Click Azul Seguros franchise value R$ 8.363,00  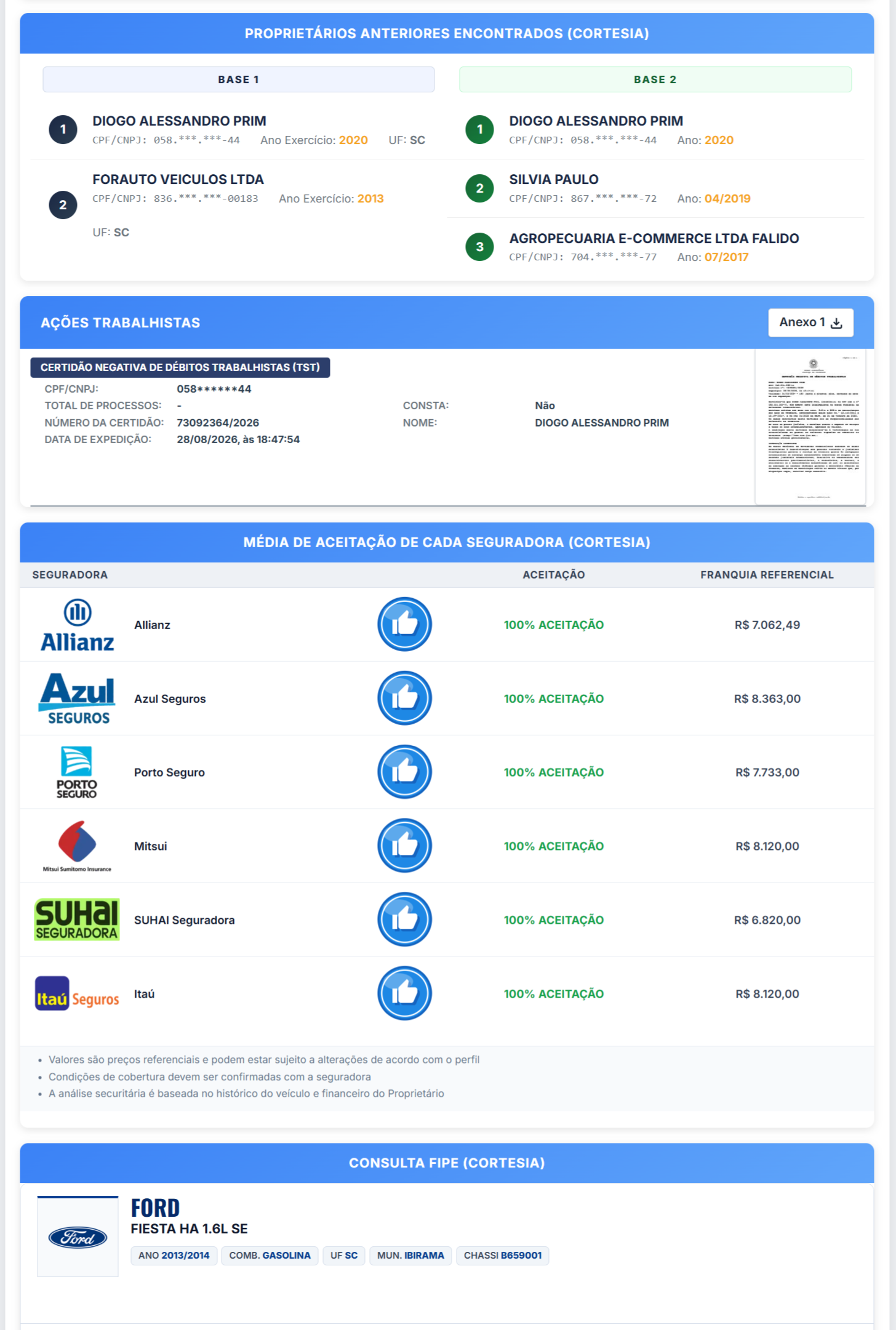click(767, 699)
